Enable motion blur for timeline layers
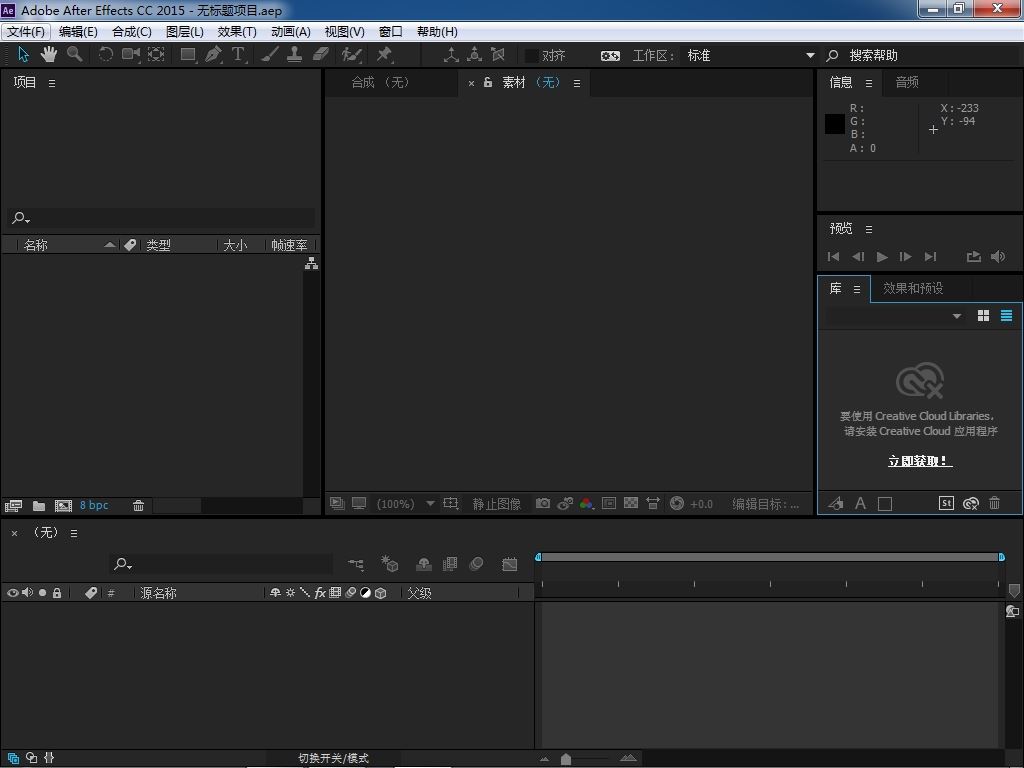This screenshot has width=1024, height=768. click(477, 564)
